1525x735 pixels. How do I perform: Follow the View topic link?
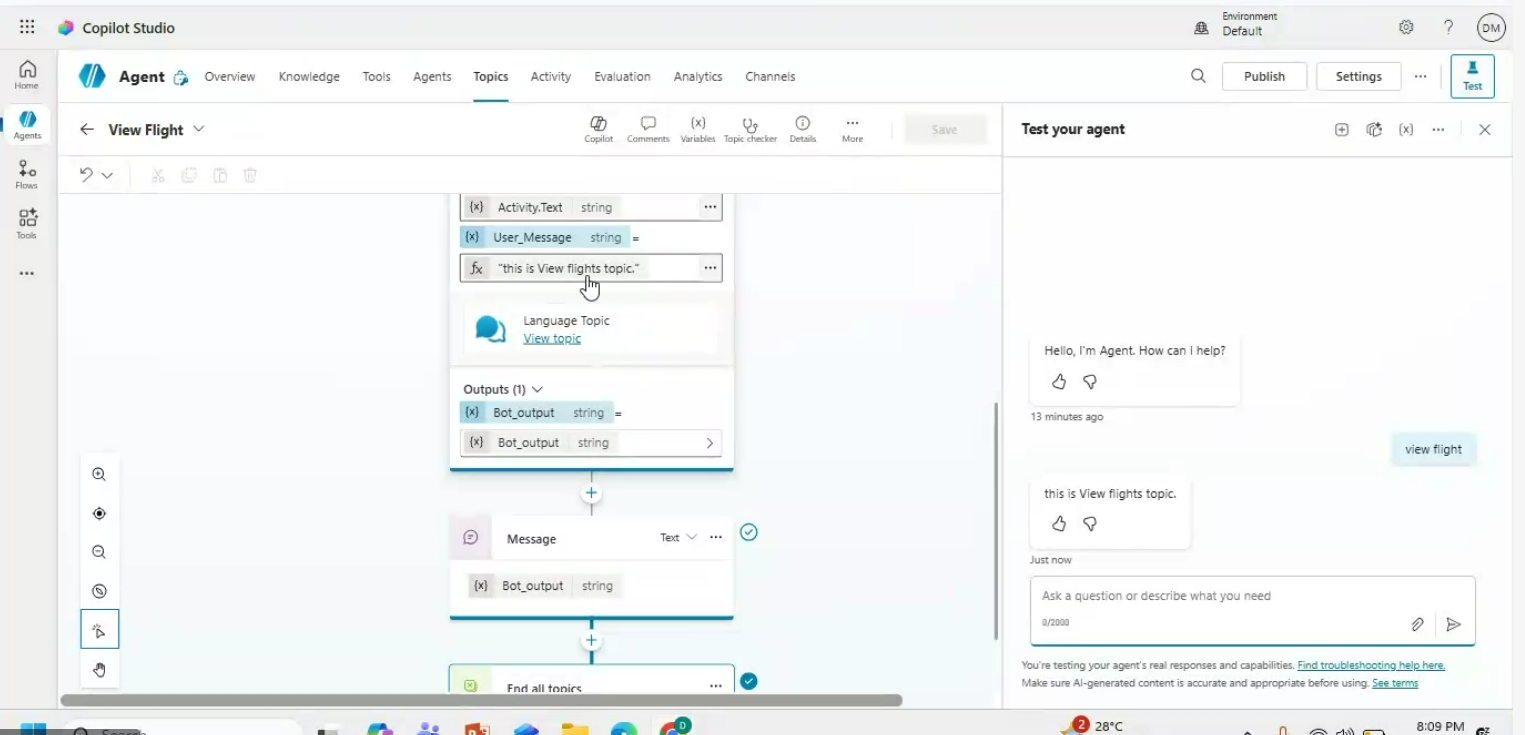coord(552,339)
